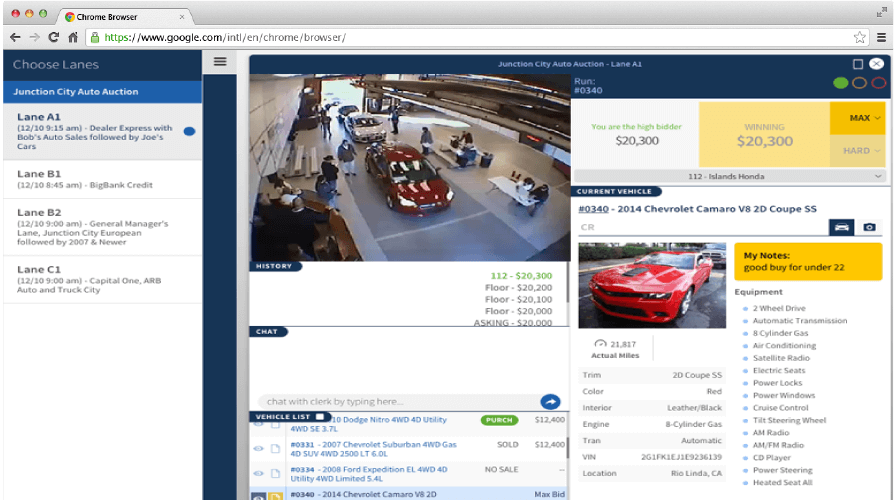
Task: Click the green PURCH badge
Action: (x=499, y=420)
